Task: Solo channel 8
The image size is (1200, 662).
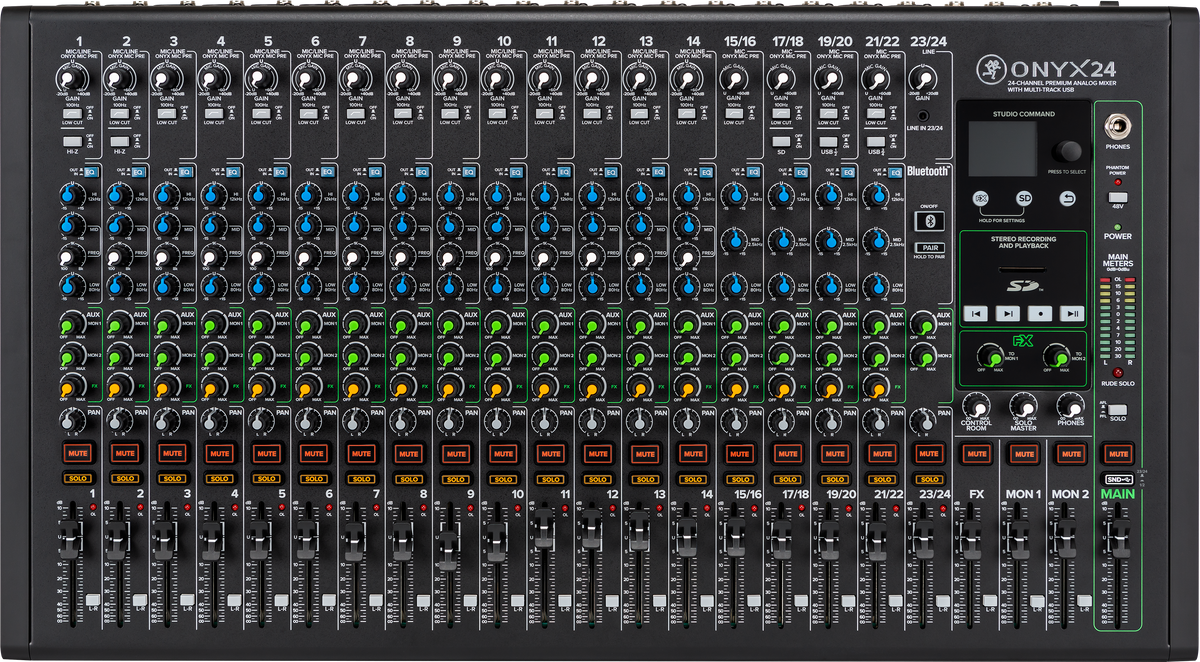Action: click(x=408, y=479)
